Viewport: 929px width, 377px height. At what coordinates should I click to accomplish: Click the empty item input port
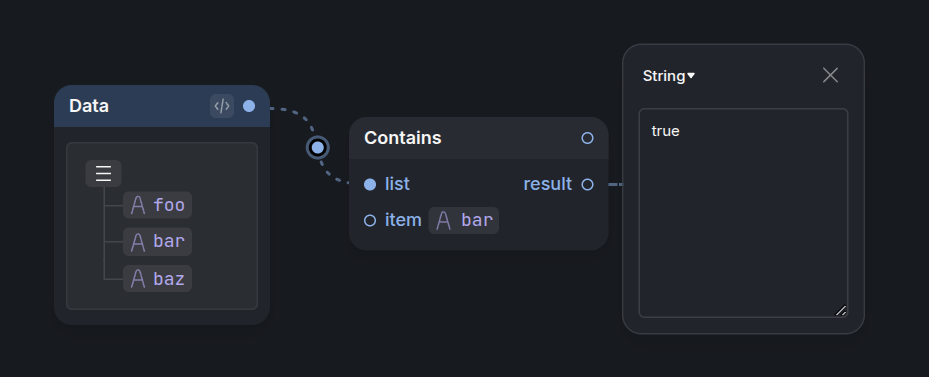click(x=370, y=221)
